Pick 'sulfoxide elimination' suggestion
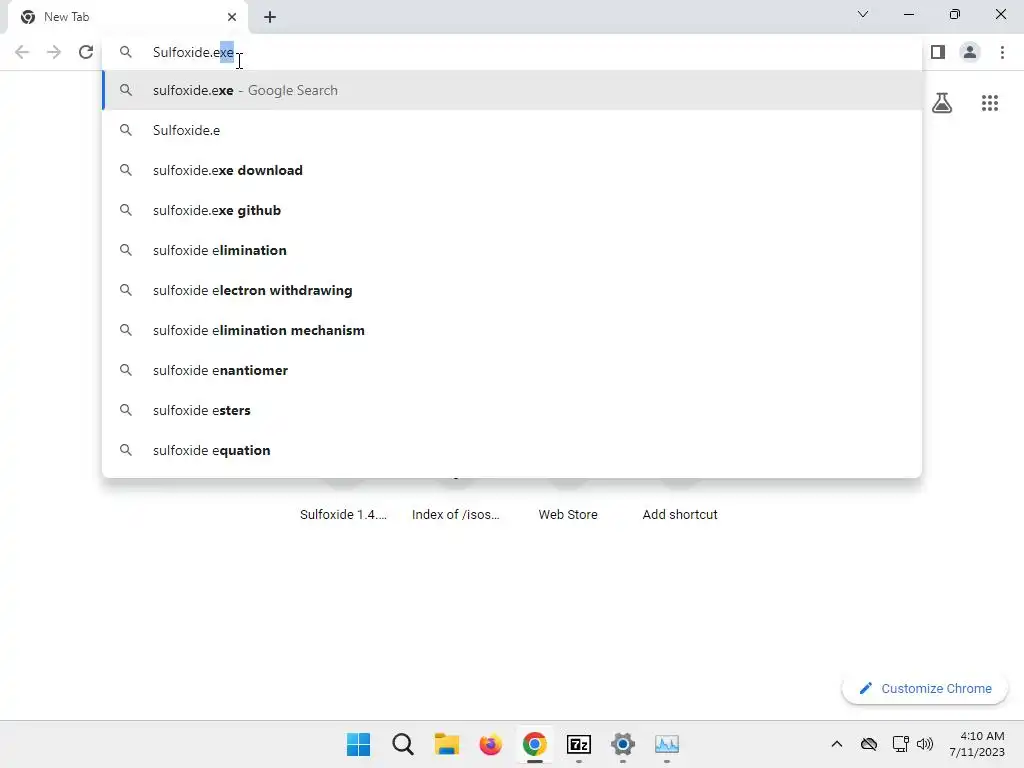The height and width of the screenshot is (768, 1024). [512, 250]
